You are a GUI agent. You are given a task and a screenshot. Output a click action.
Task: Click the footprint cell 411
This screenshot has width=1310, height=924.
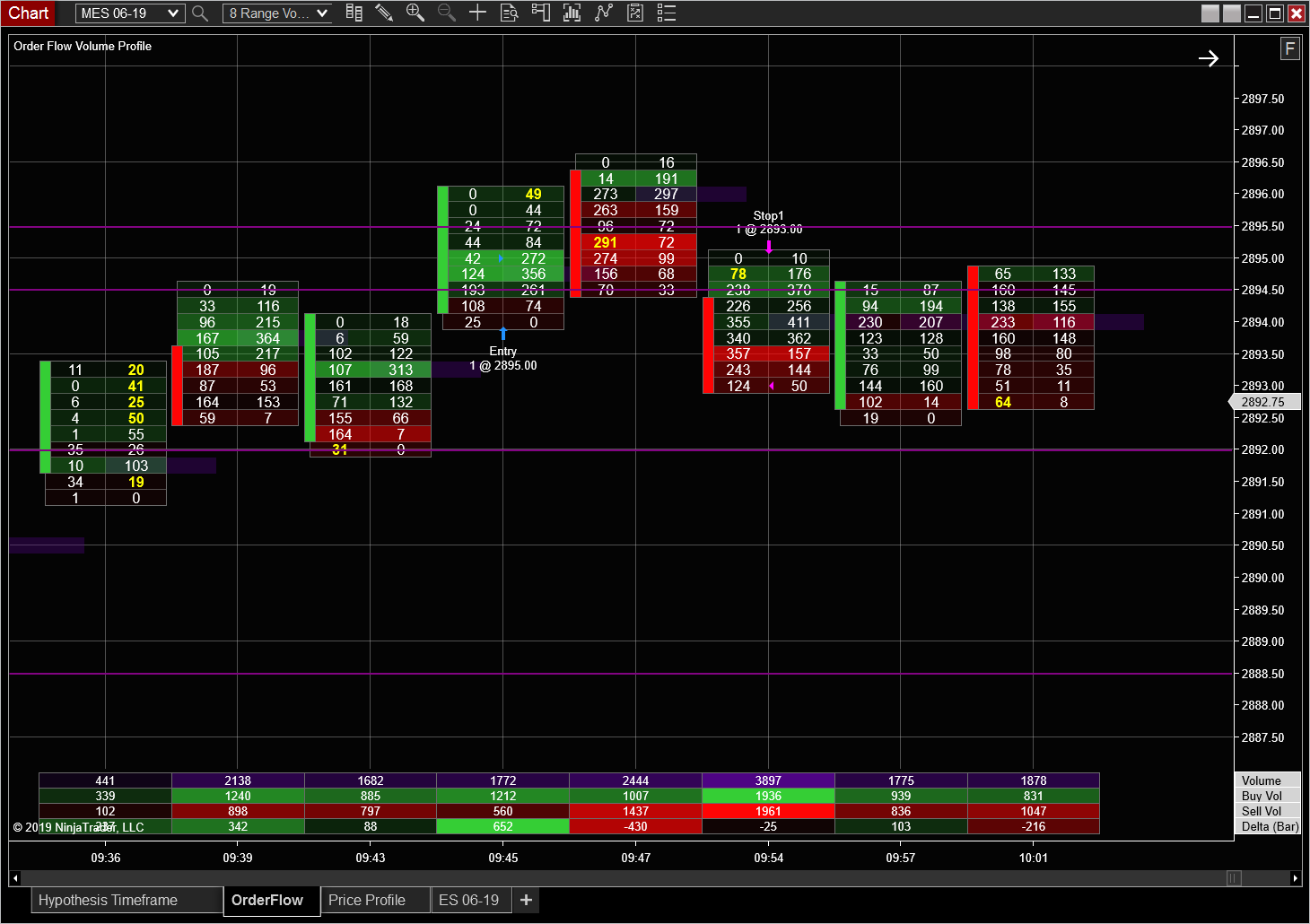(799, 322)
